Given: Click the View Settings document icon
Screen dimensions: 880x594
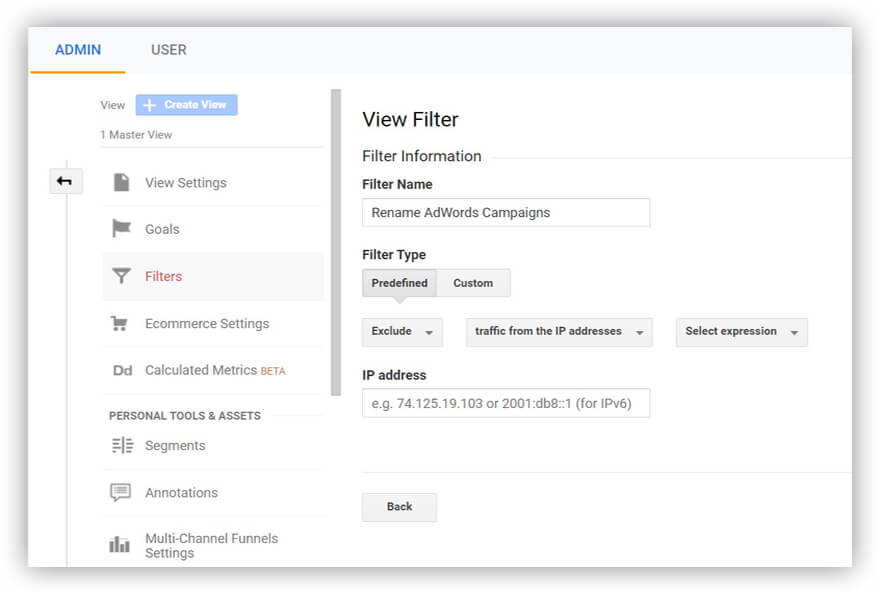Looking at the screenshot, I should (121, 182).
